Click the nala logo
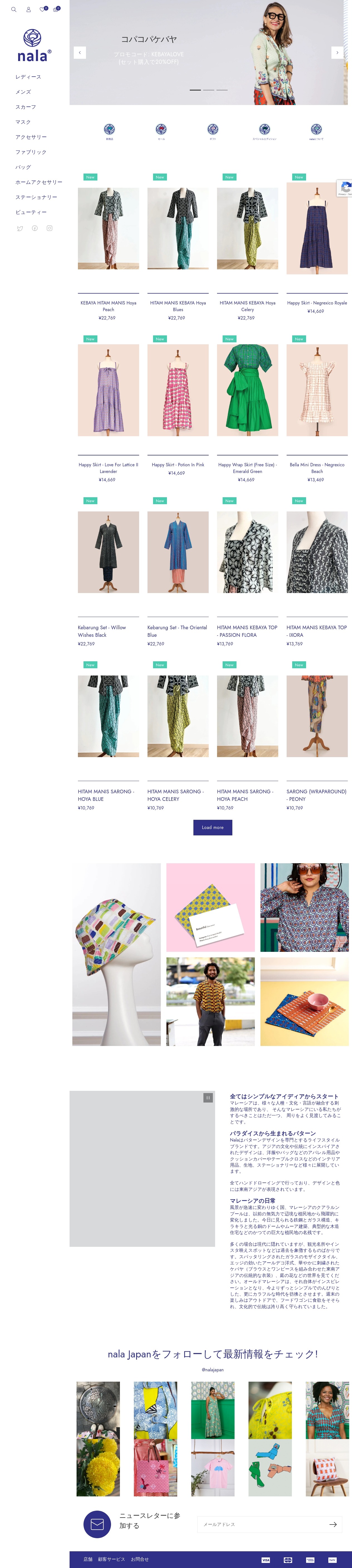Screen dimensions: 352x1568 pyautogui.click(x=34, y=46)
